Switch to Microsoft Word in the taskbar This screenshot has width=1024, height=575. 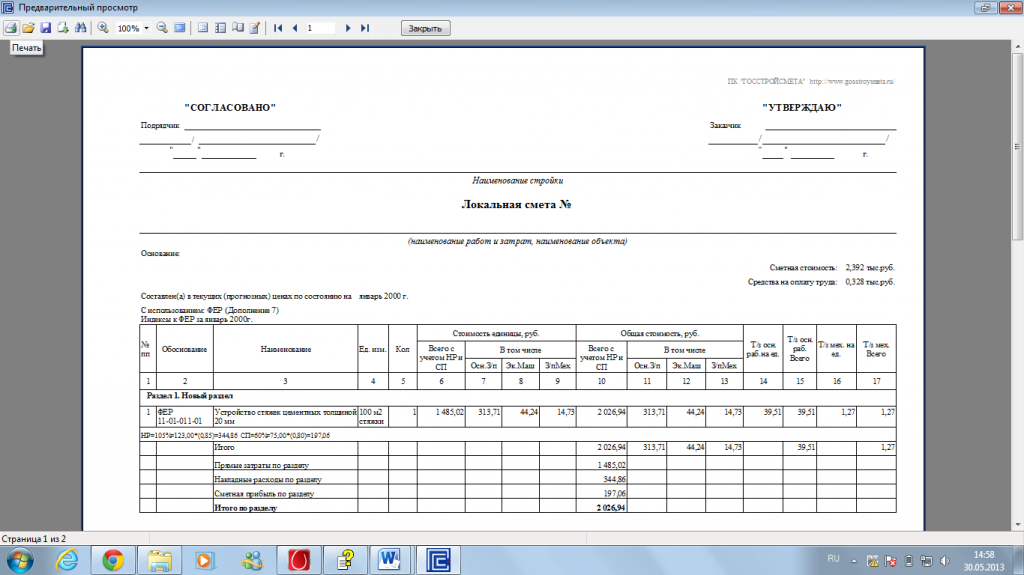[389, 560]
